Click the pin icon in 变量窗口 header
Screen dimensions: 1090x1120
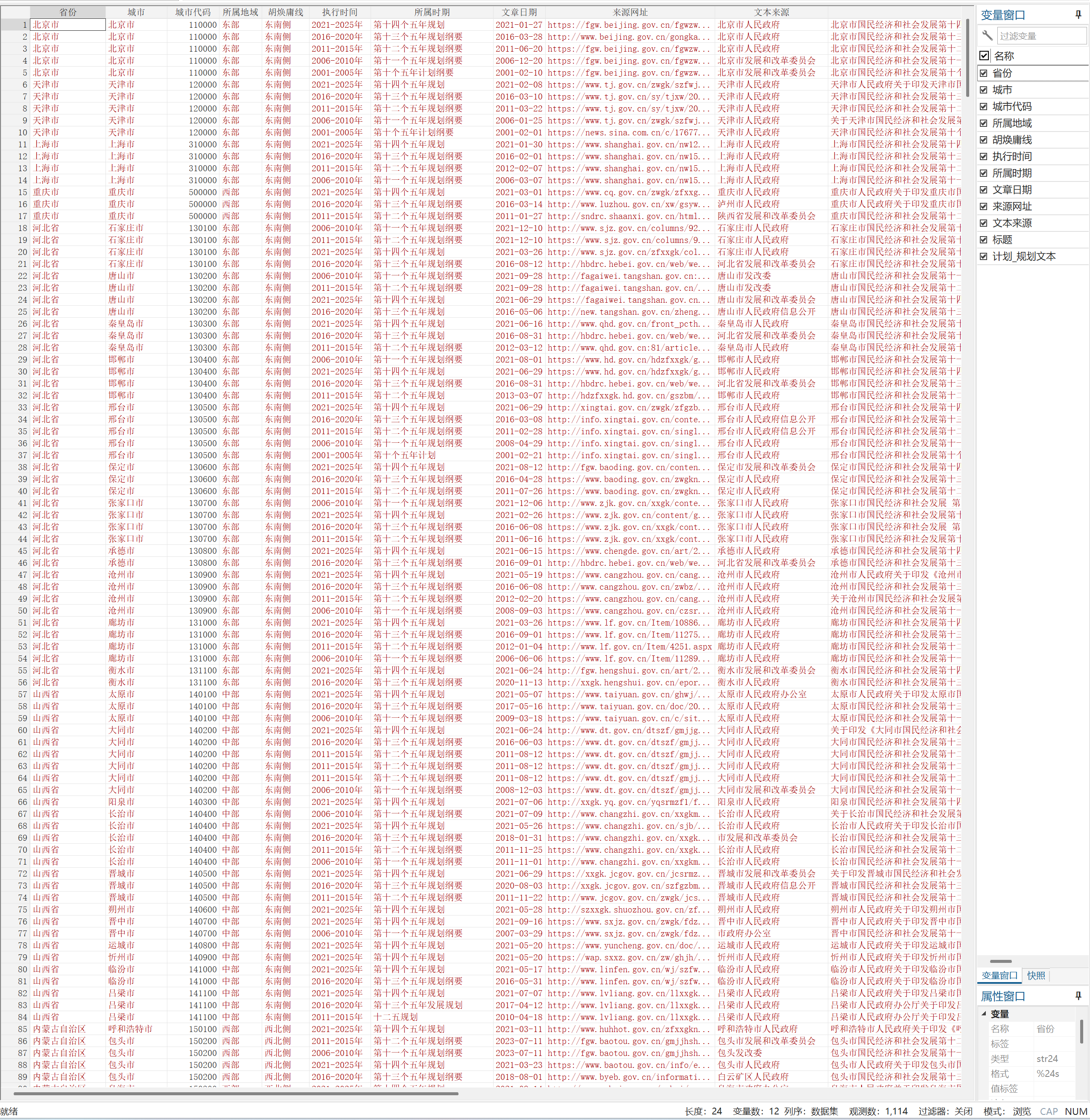(1078, 15)
